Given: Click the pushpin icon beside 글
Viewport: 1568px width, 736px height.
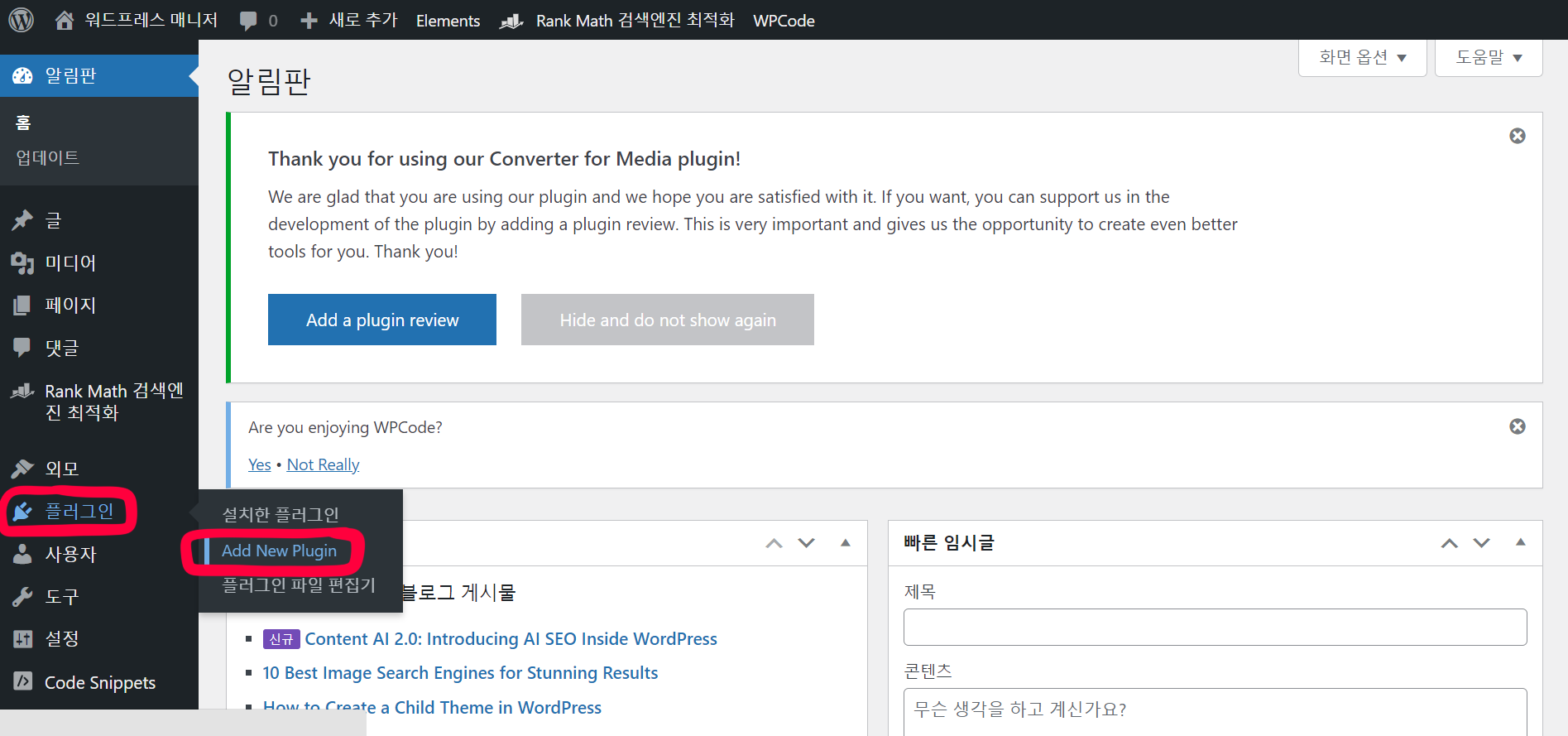Looking at the screenshot, I should (22, 220).
